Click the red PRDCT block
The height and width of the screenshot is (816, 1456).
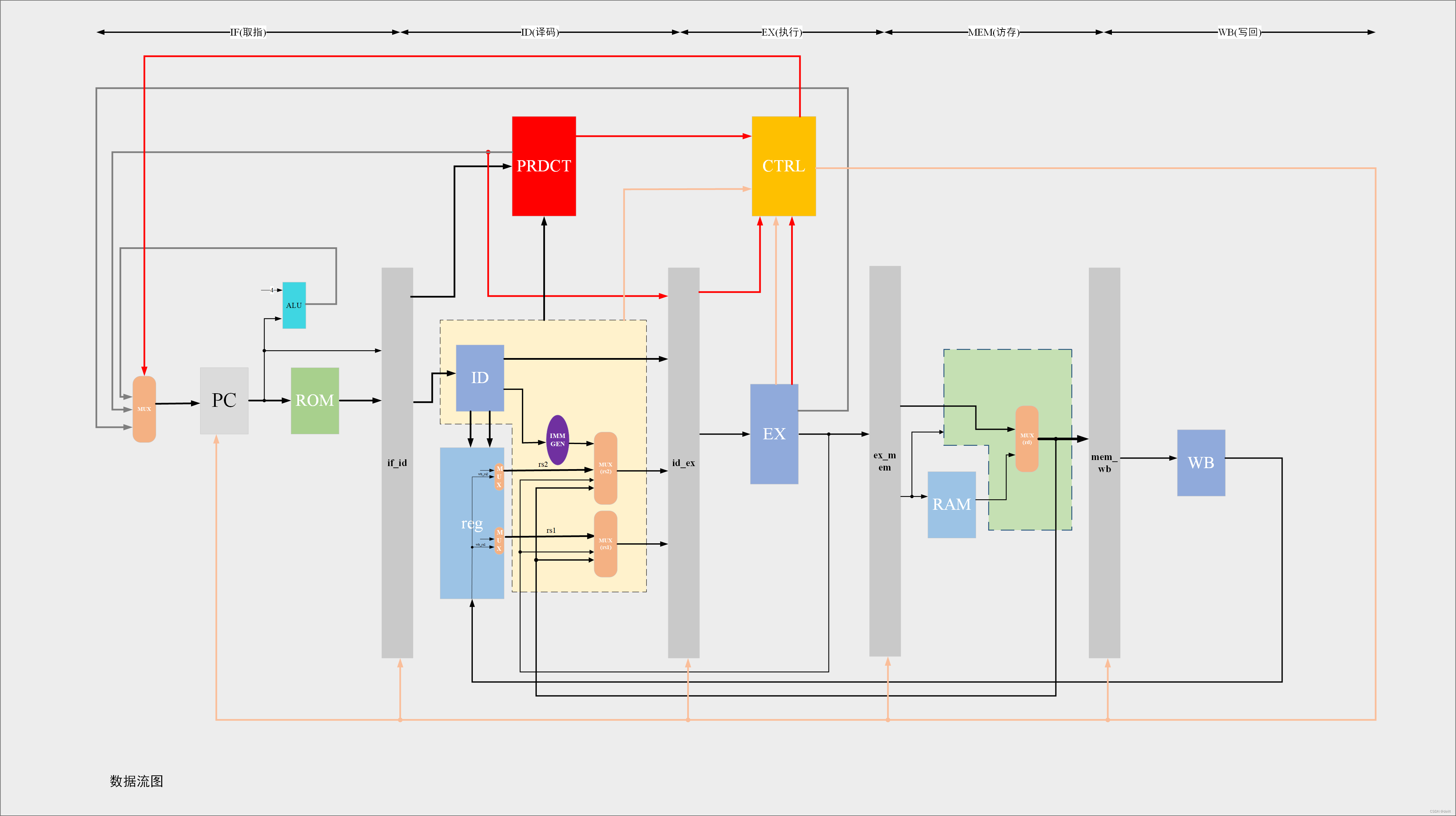[544, 166]
